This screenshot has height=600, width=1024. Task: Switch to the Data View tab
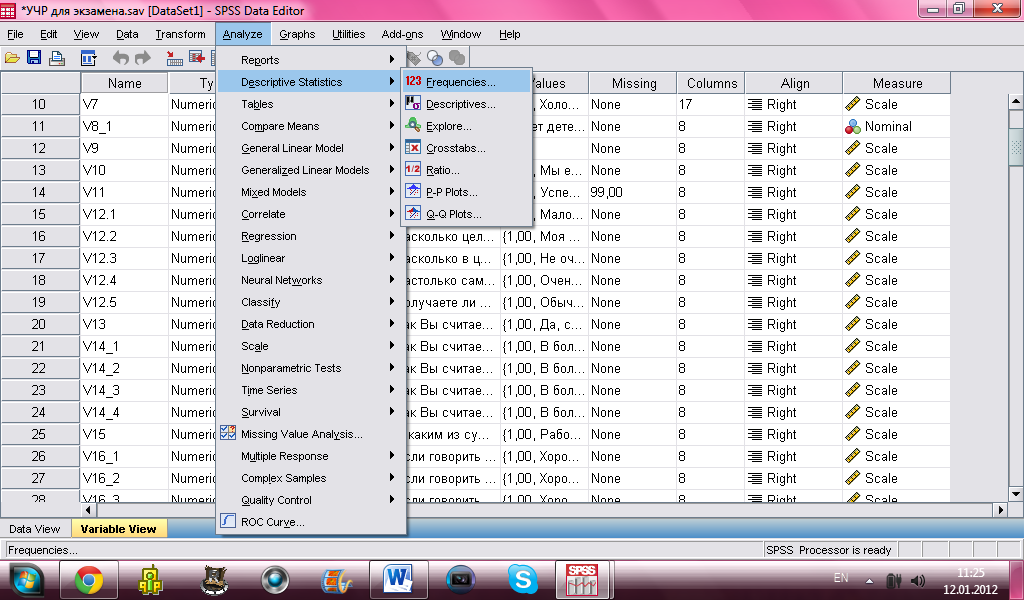pos(35,529)
